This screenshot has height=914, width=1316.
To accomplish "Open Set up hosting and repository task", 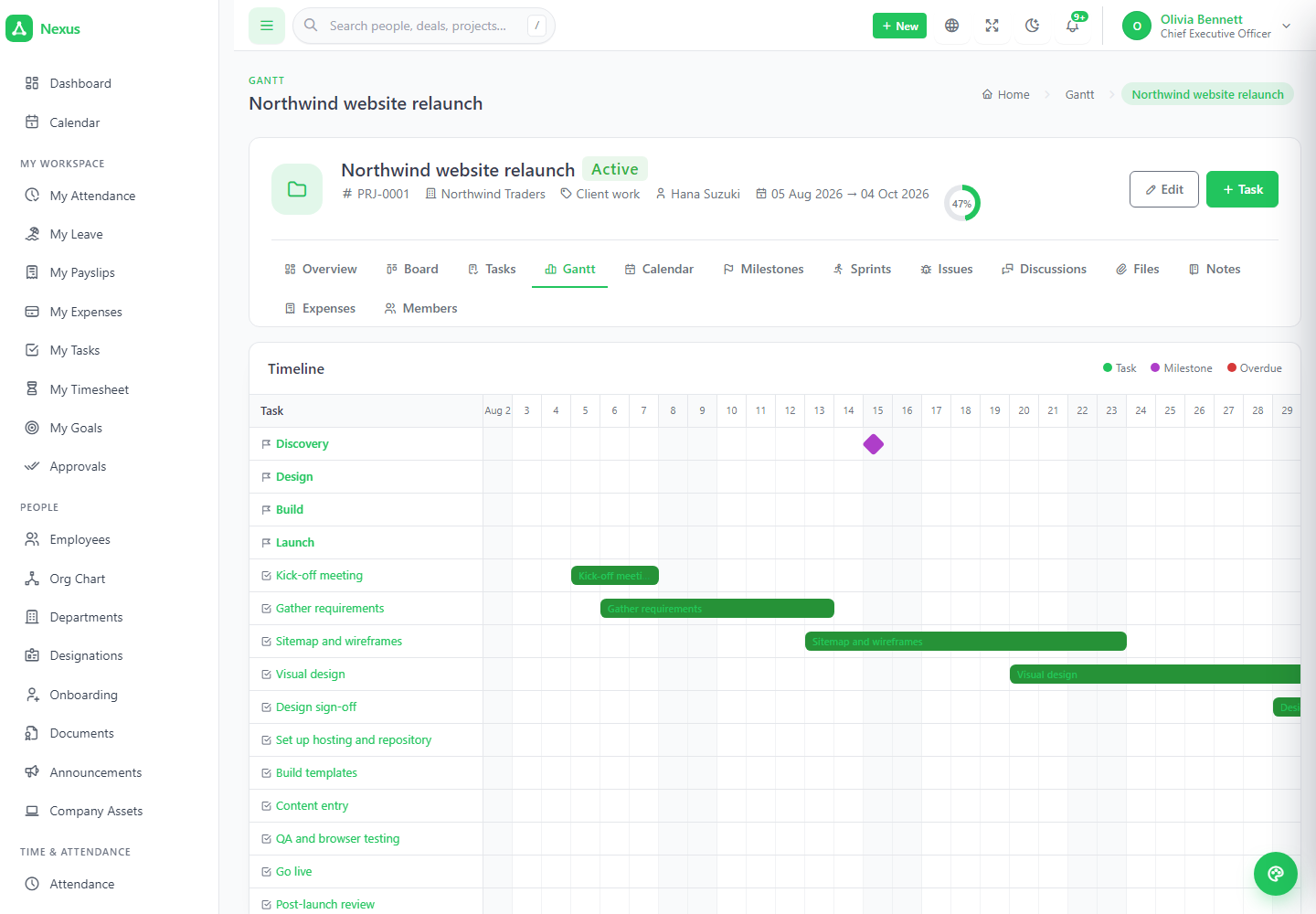I will tap(353, 740).
